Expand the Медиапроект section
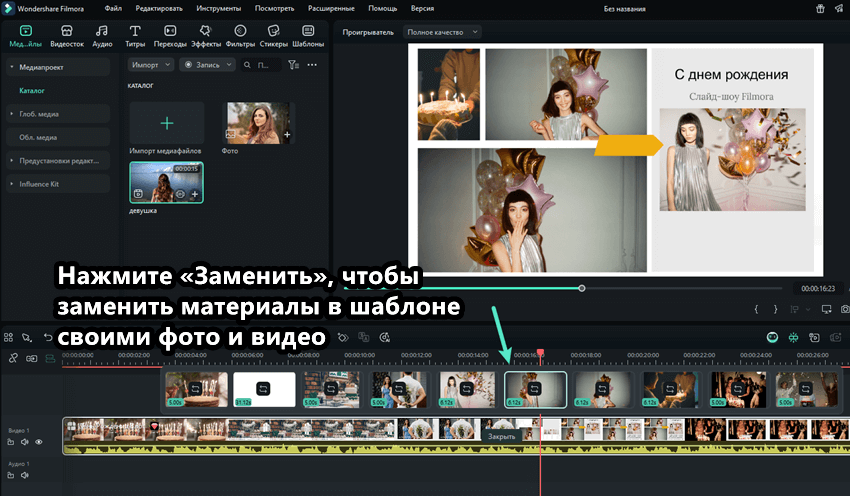 click(x=59, y=67)
